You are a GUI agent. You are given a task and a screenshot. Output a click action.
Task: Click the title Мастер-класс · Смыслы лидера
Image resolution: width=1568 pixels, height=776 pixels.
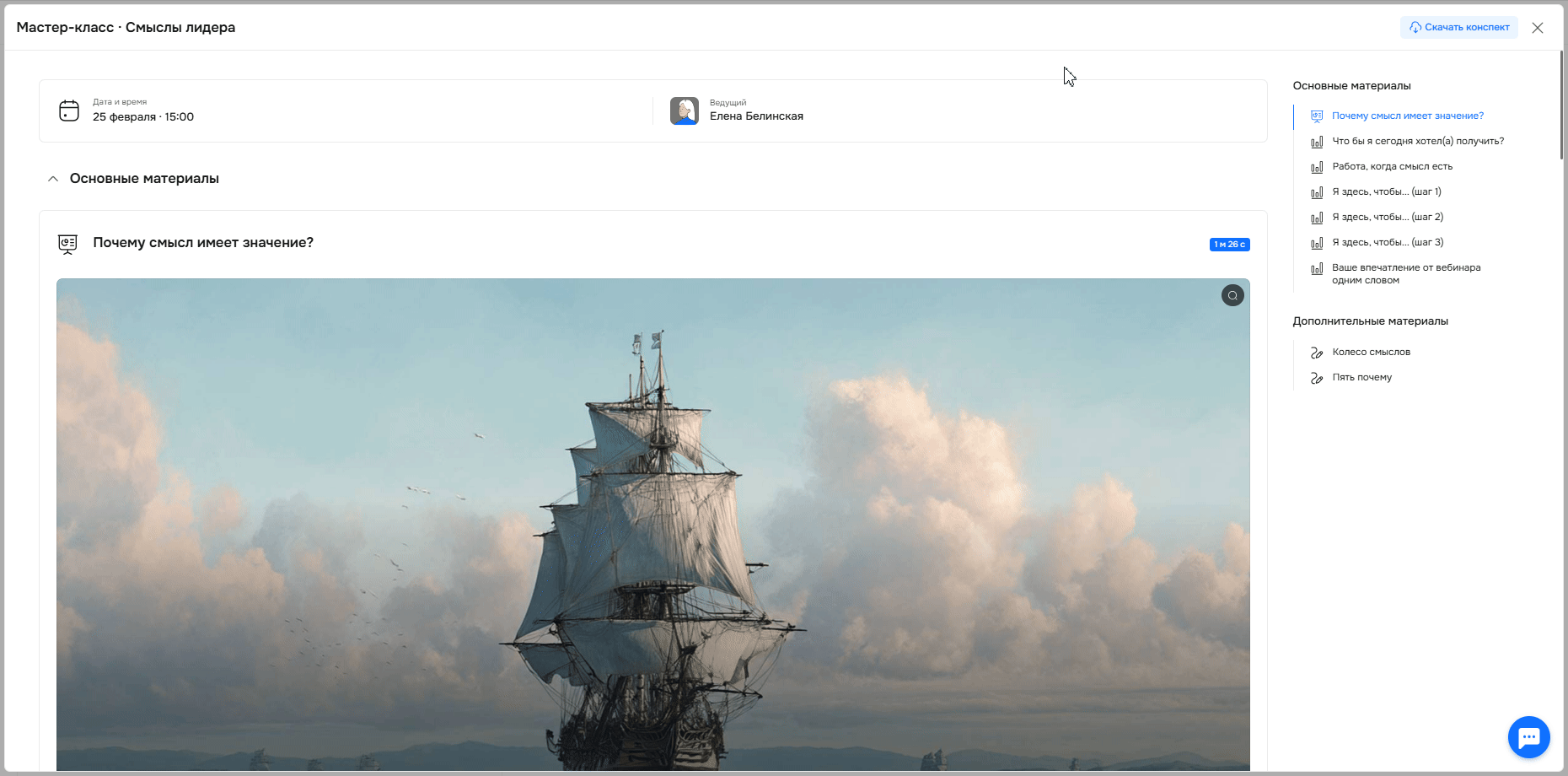coord(126,28)
